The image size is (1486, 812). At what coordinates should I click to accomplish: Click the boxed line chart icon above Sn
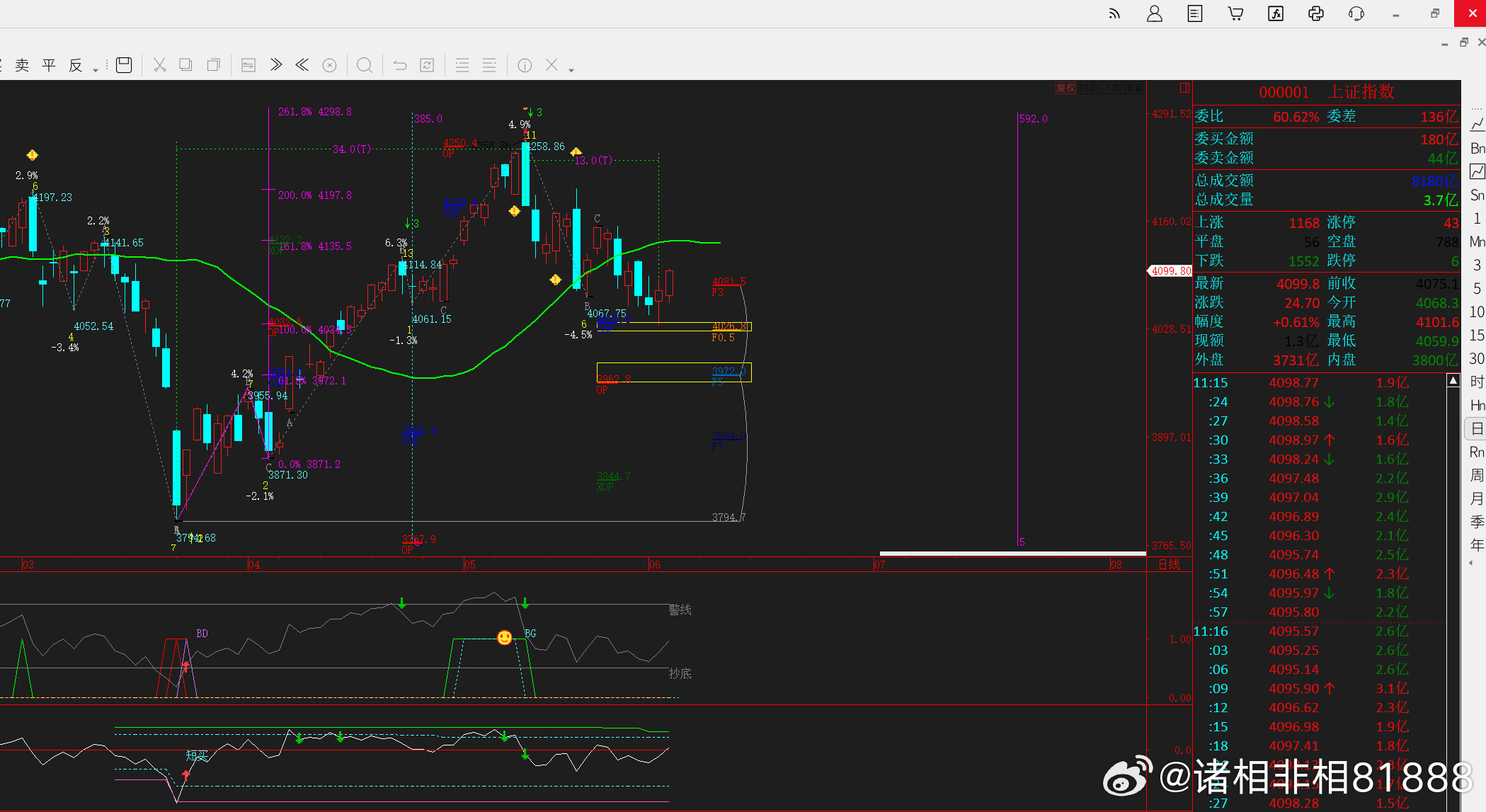1478,171
